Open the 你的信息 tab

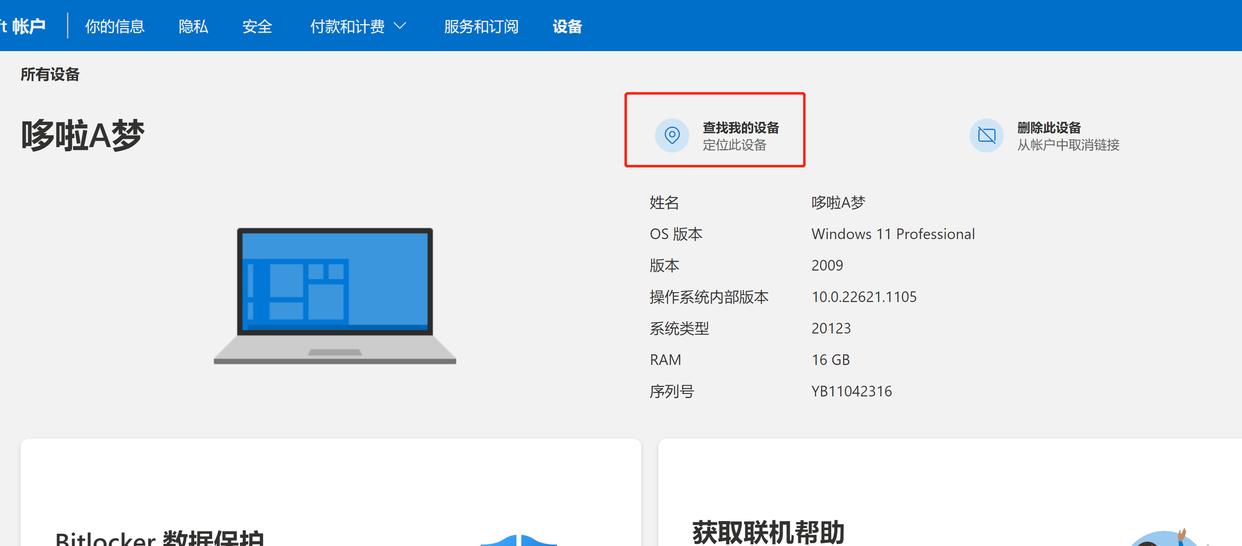(115, 26)
